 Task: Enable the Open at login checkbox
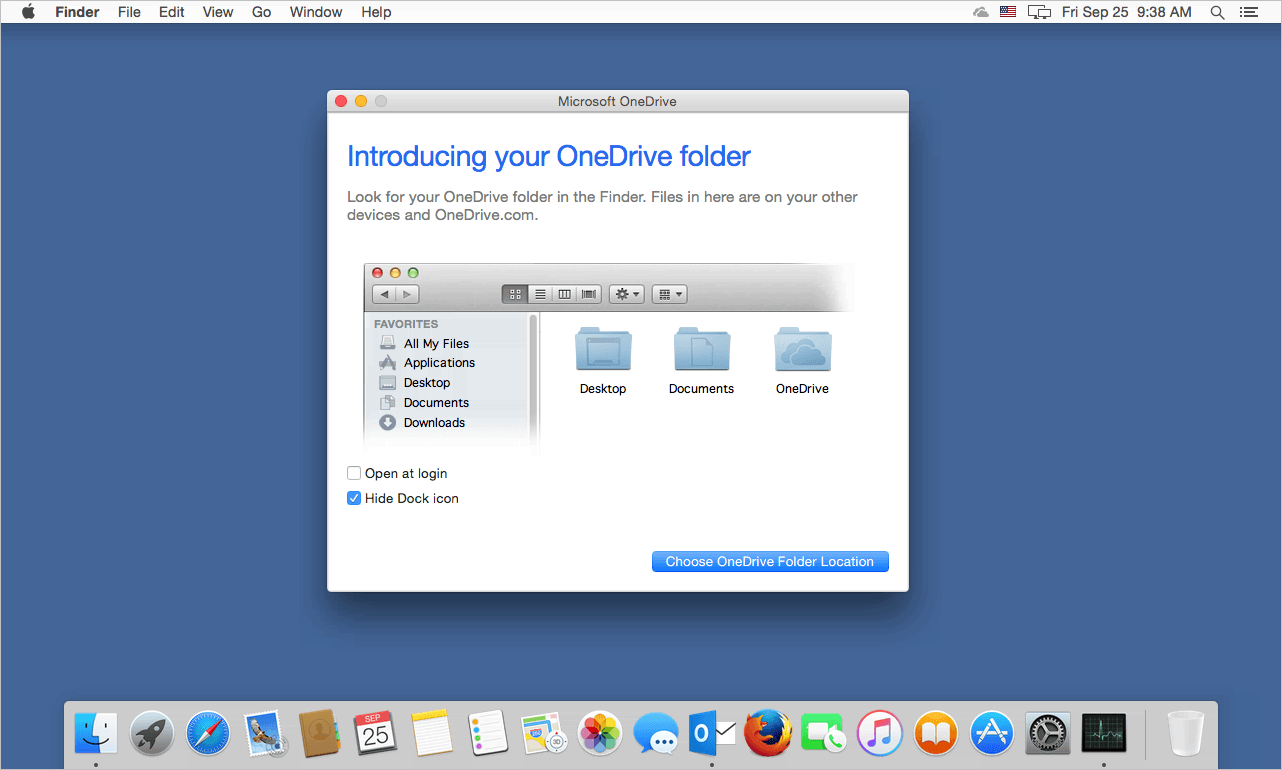354,474
